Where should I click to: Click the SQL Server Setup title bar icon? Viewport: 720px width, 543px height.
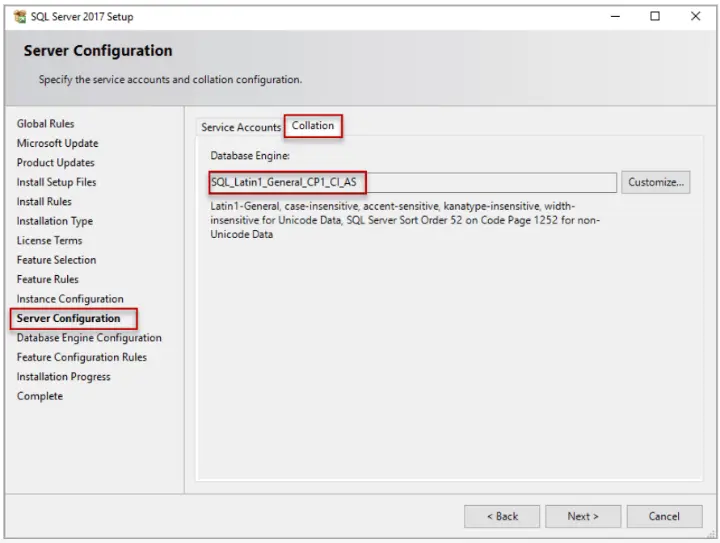coord(20,17)
